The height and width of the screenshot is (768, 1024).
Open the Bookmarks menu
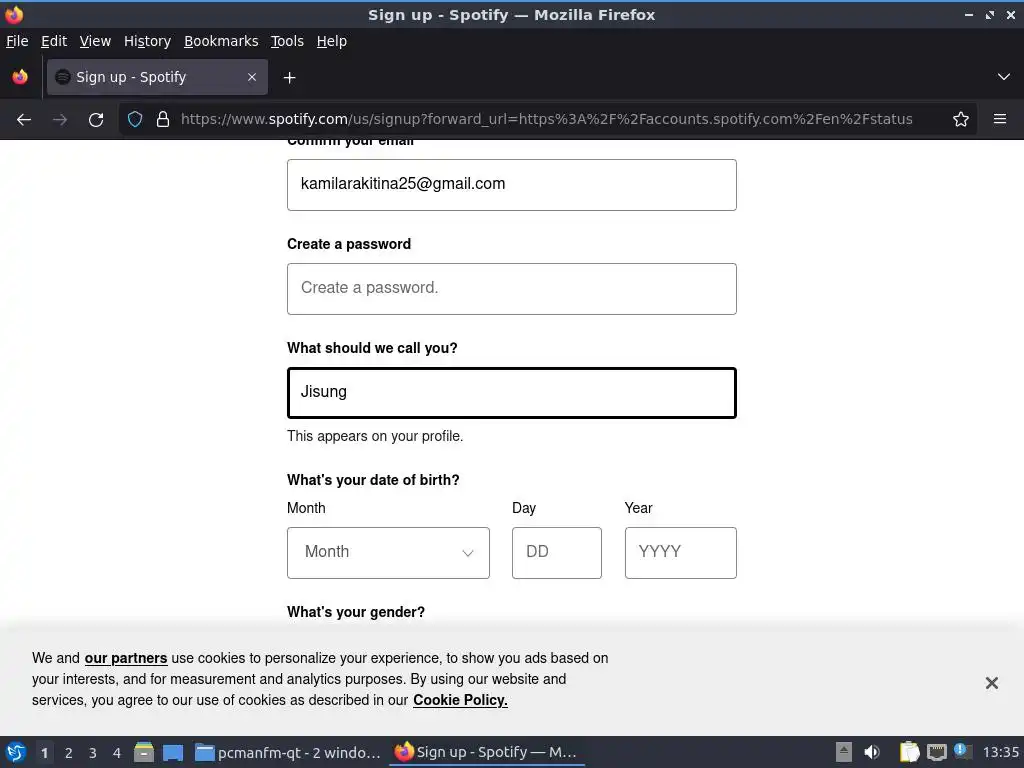click(221, 41)
